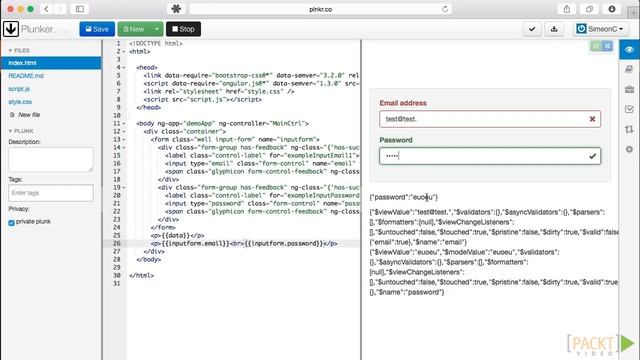Screen dimensions: 640x360
Task: Click the Enter tags field
Action: (51, 193)
